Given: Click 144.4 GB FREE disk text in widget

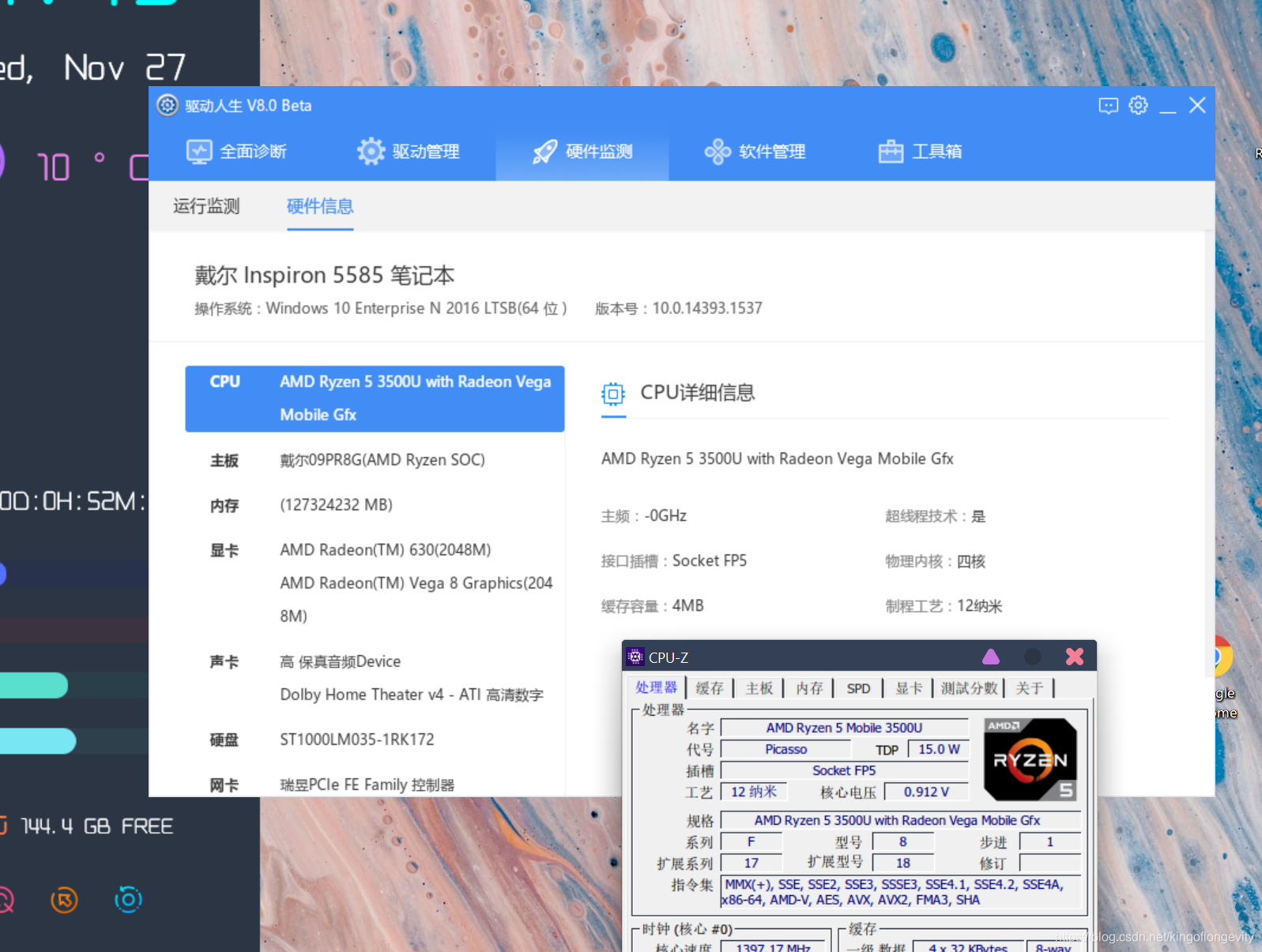Looking at the screenshot, I should pyautogui.click(x=96, y=826).
